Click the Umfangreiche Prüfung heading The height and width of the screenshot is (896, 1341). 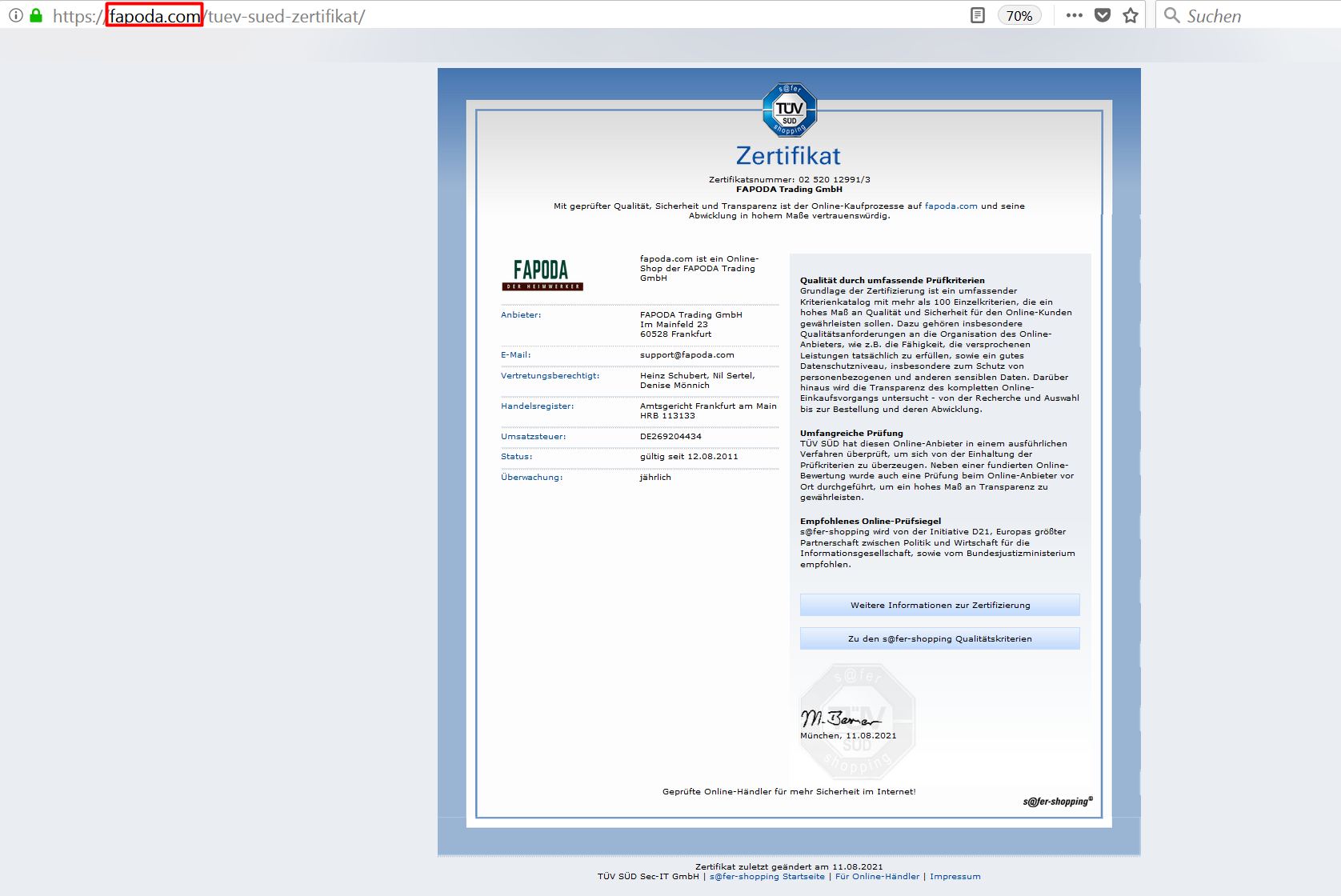(851, 434)
